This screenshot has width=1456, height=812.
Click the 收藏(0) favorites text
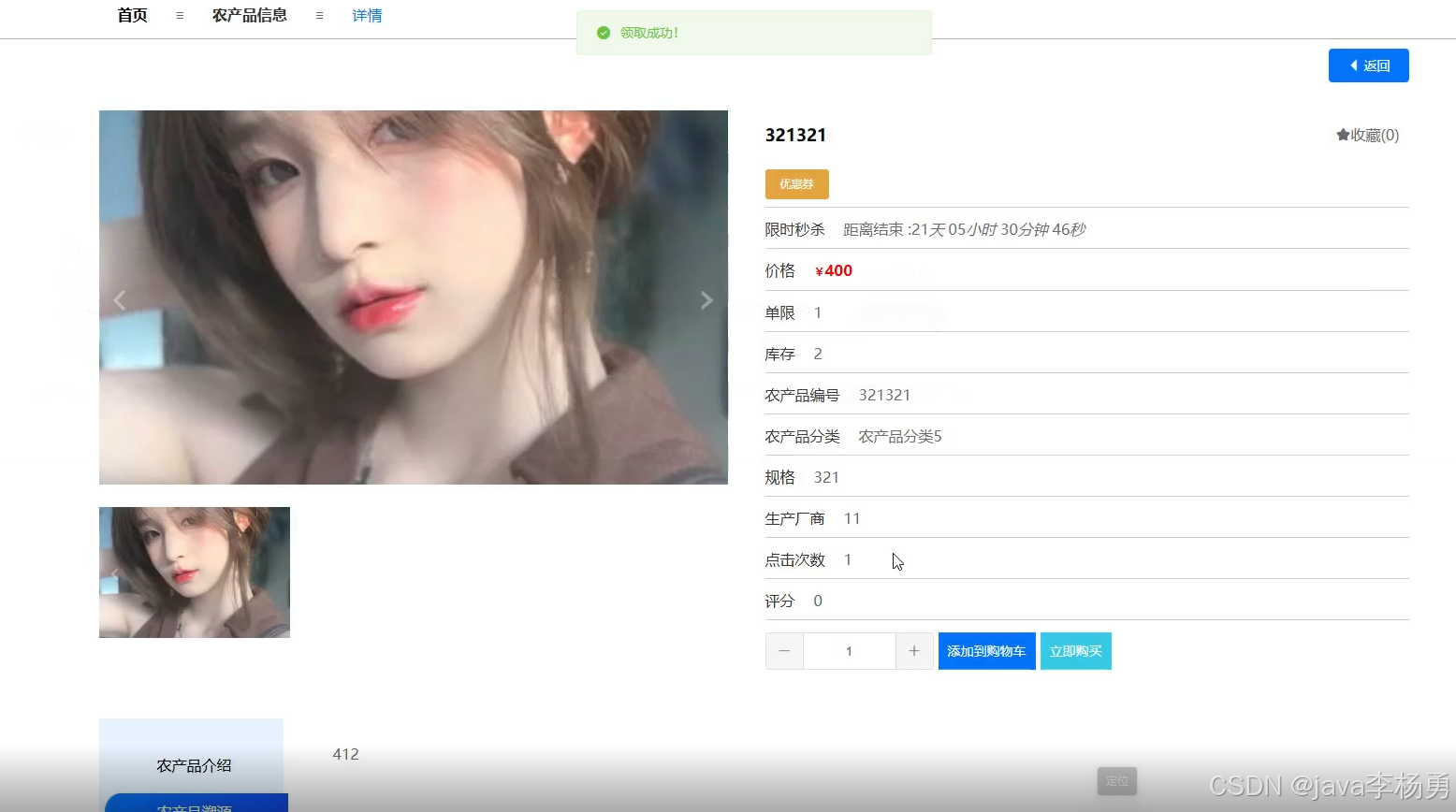point(1376,135)
